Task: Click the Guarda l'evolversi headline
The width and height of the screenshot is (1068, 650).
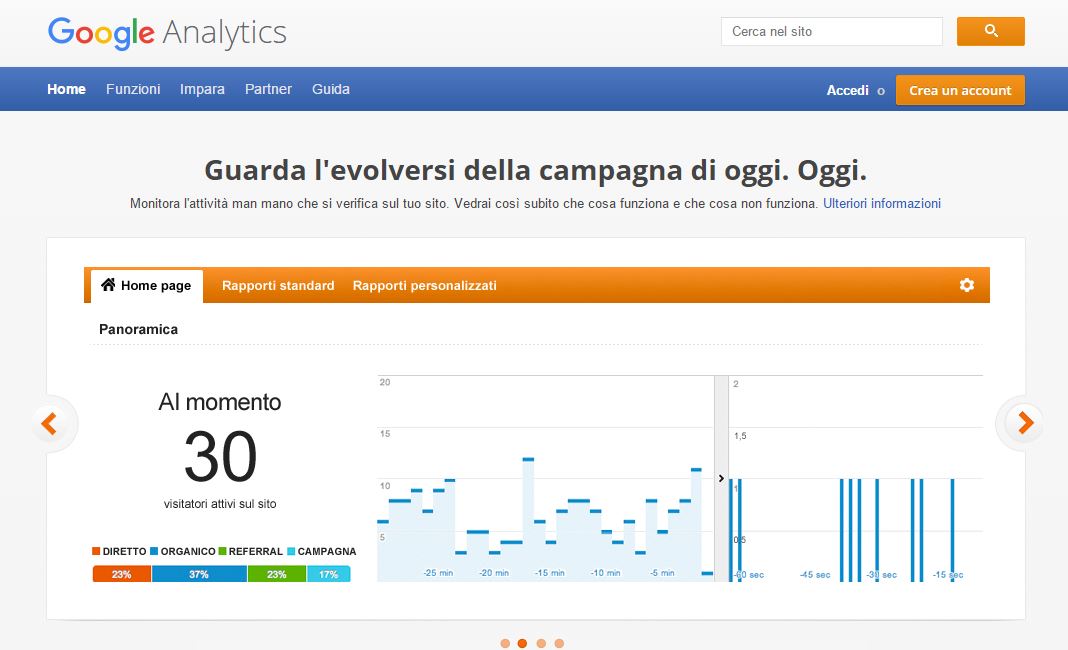Action: click(x=535, y=170)
